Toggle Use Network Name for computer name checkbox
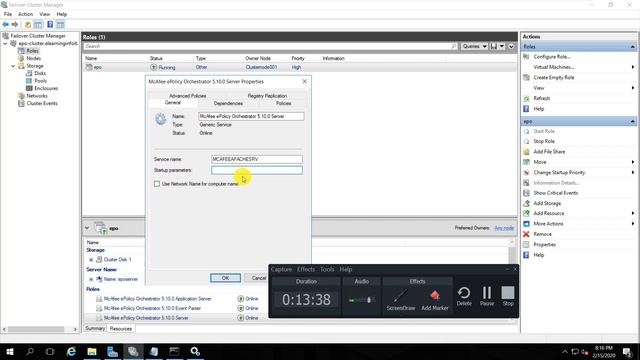The image size is (640, 360). [157, 184]
